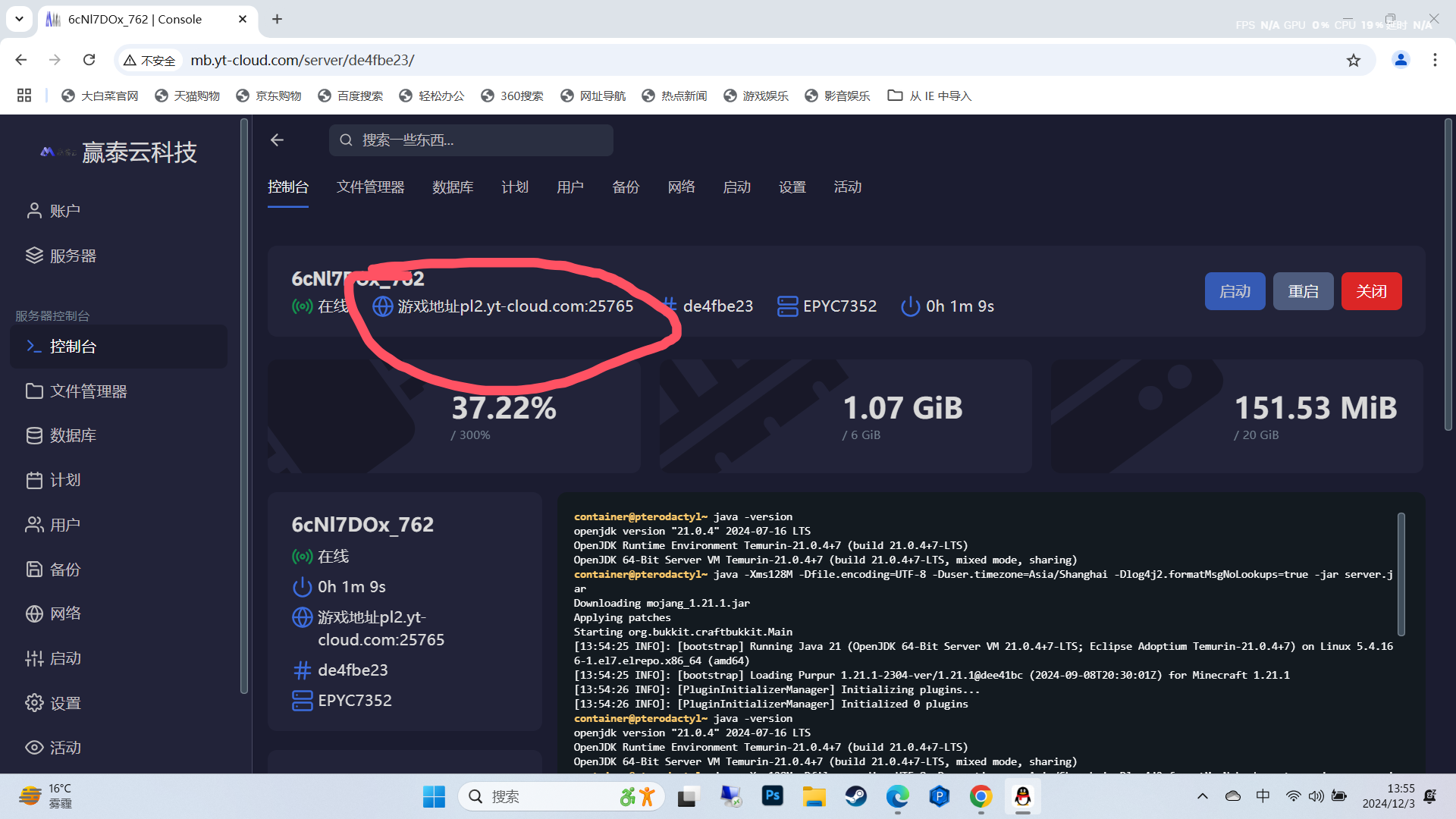Click the search magnifier icon in panel
The height and width of the screenshot is (819, 1456).
click(x=346, y=140)
